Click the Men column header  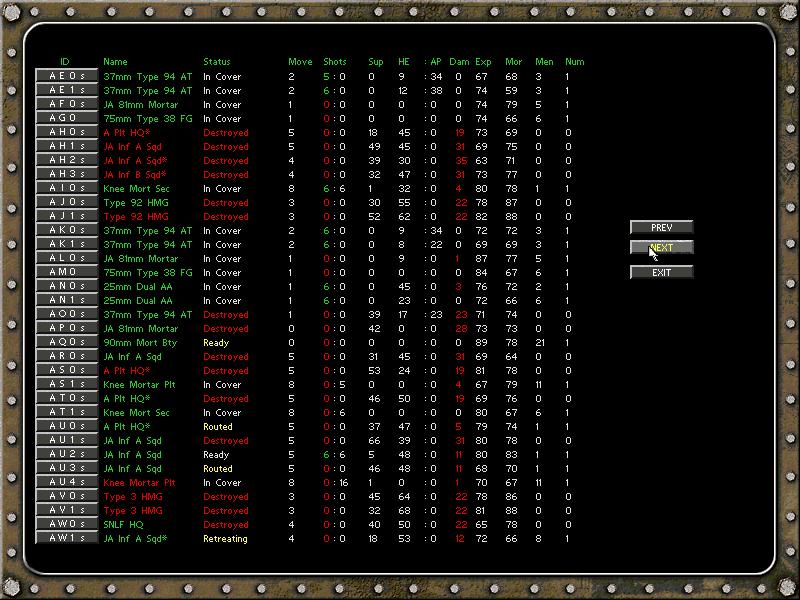(x=544, y=62)
